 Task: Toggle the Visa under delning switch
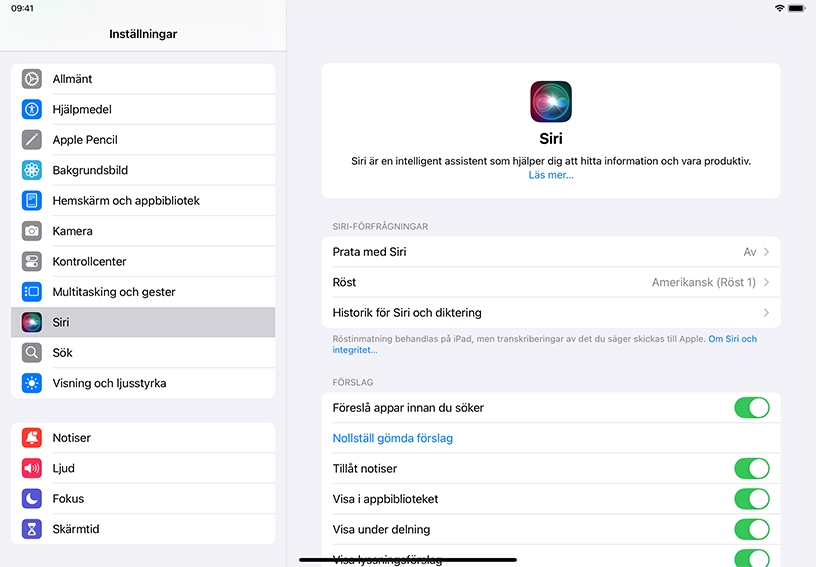(x=752, y=530)
